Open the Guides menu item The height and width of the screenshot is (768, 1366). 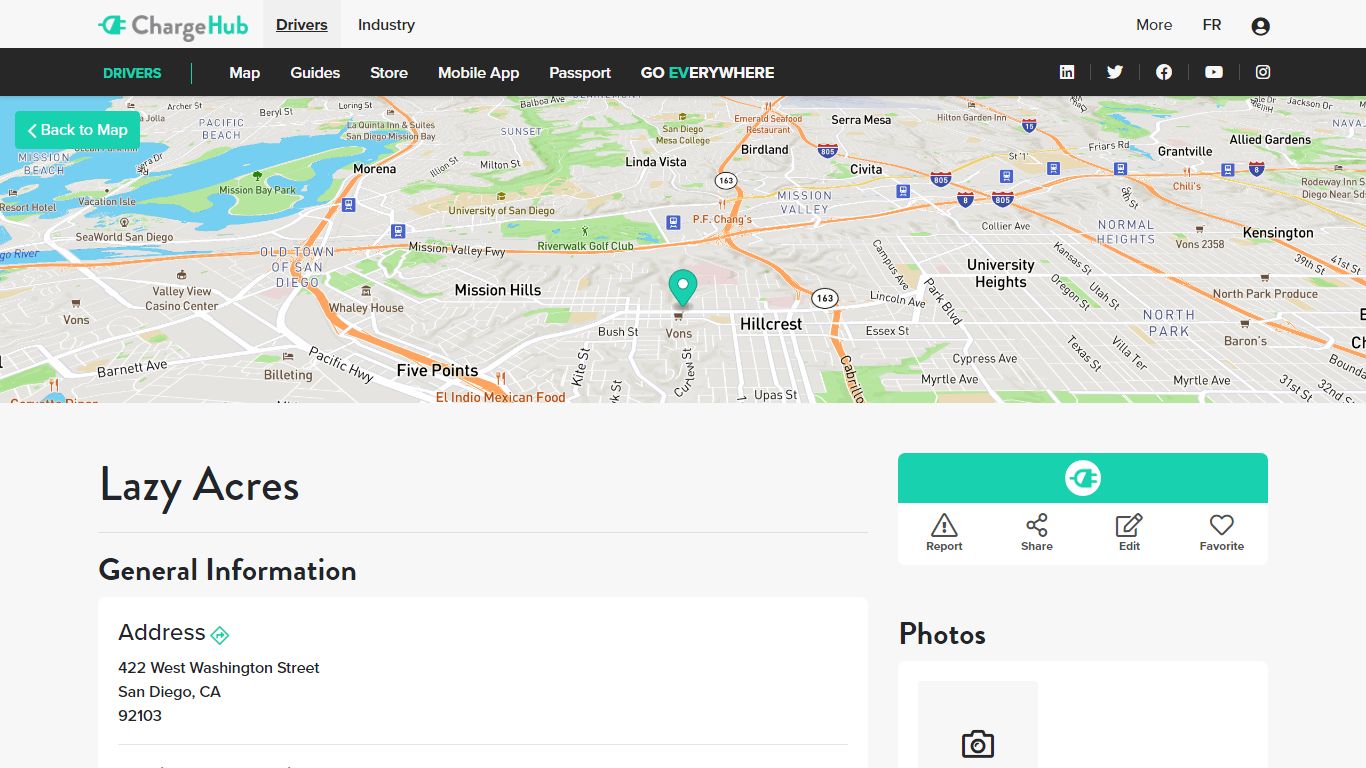(315, 72)
